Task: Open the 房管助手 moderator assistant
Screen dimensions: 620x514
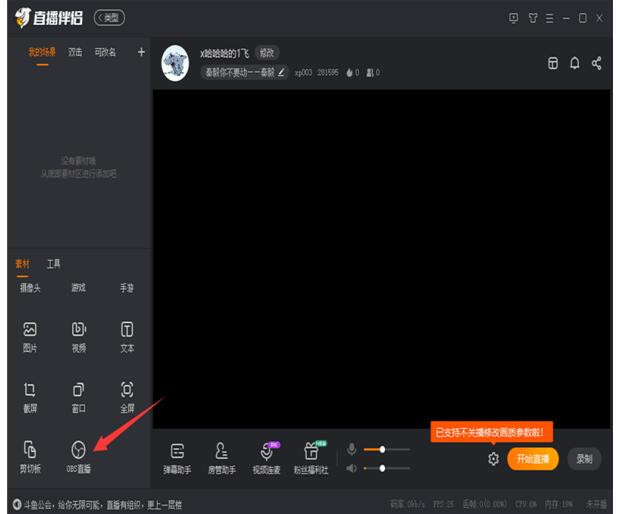Action: (x=222, y=459)
